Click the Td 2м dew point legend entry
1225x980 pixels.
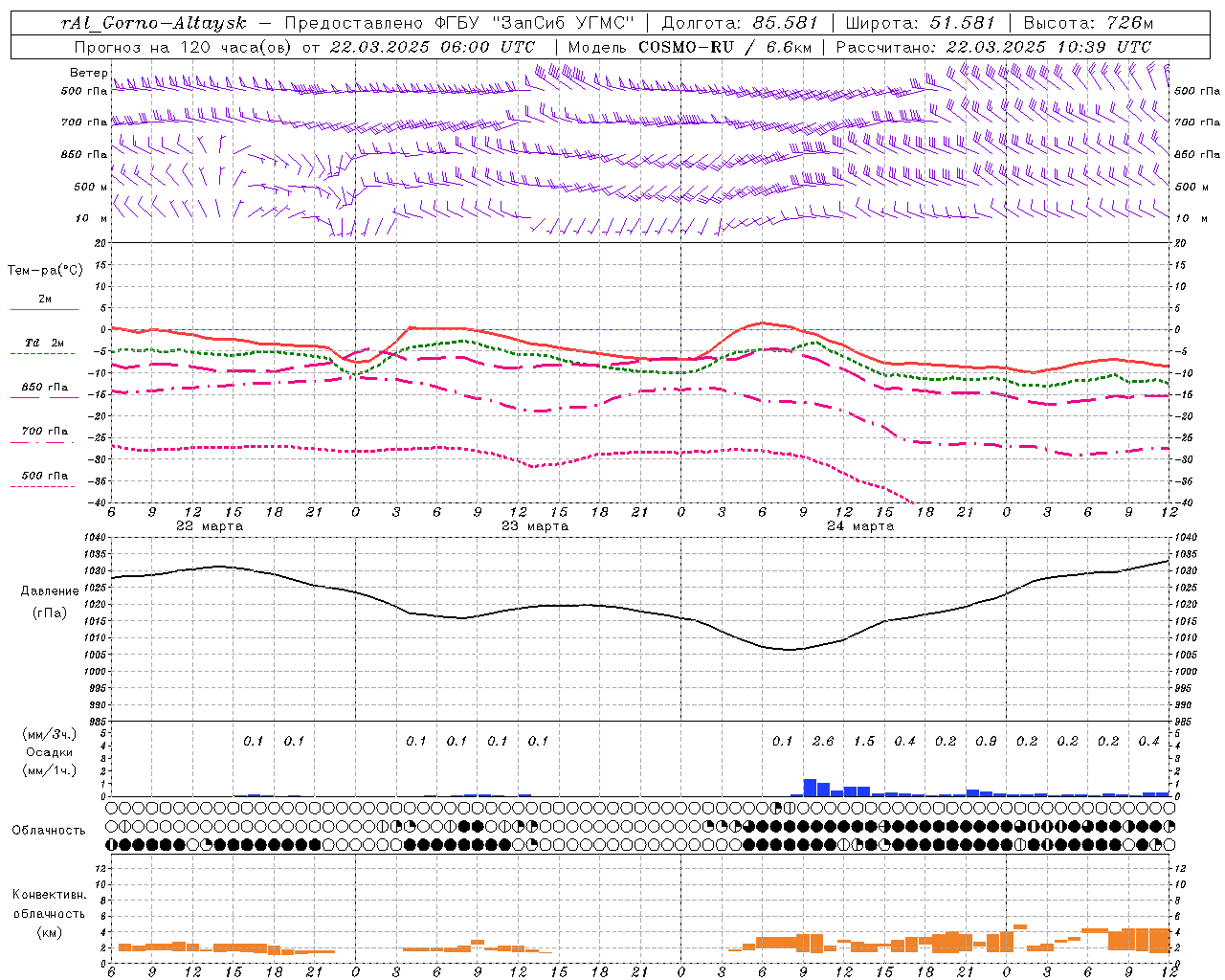(x=44, y=343)
